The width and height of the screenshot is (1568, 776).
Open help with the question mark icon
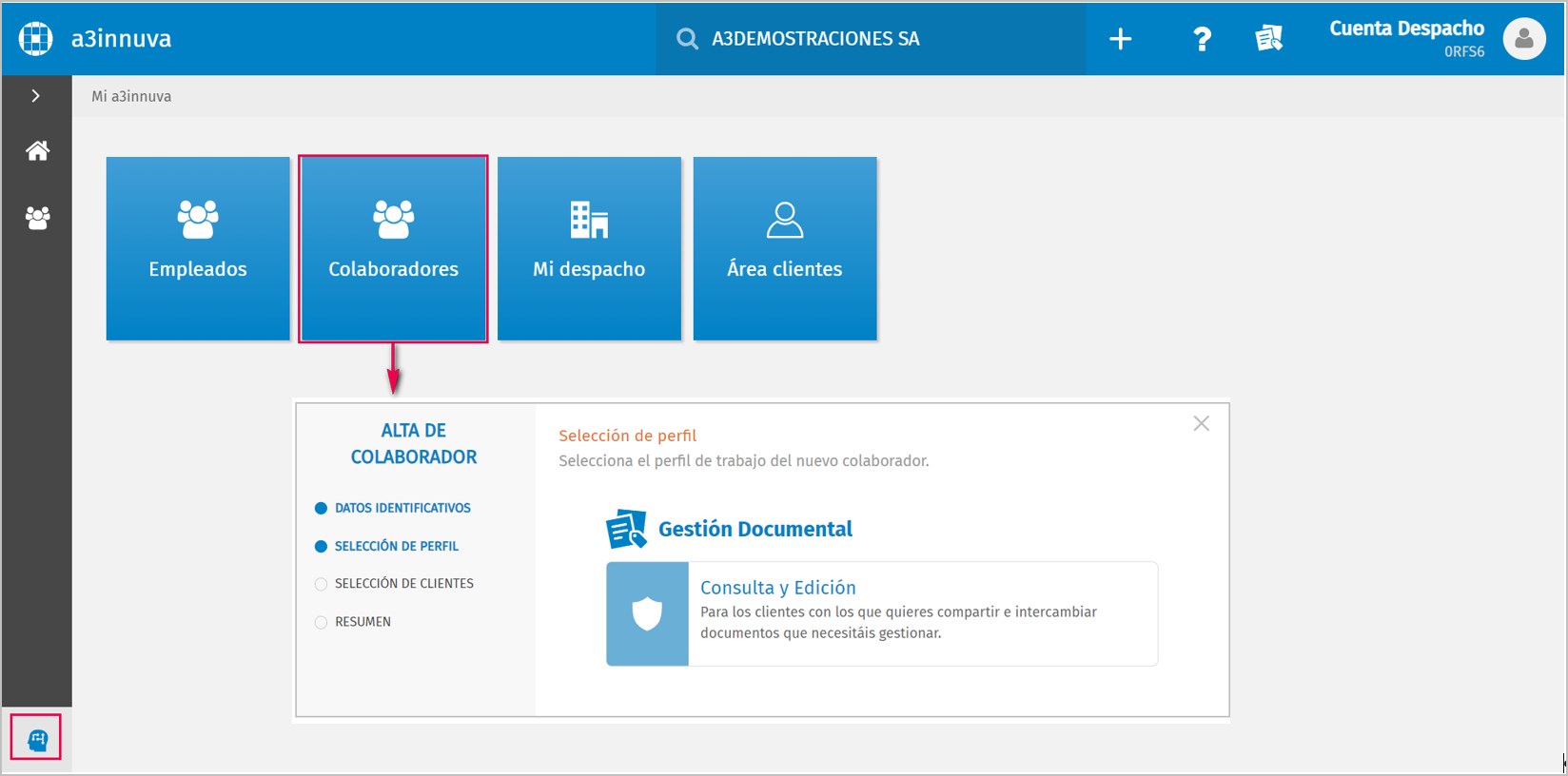click(x=1202, y=39)
